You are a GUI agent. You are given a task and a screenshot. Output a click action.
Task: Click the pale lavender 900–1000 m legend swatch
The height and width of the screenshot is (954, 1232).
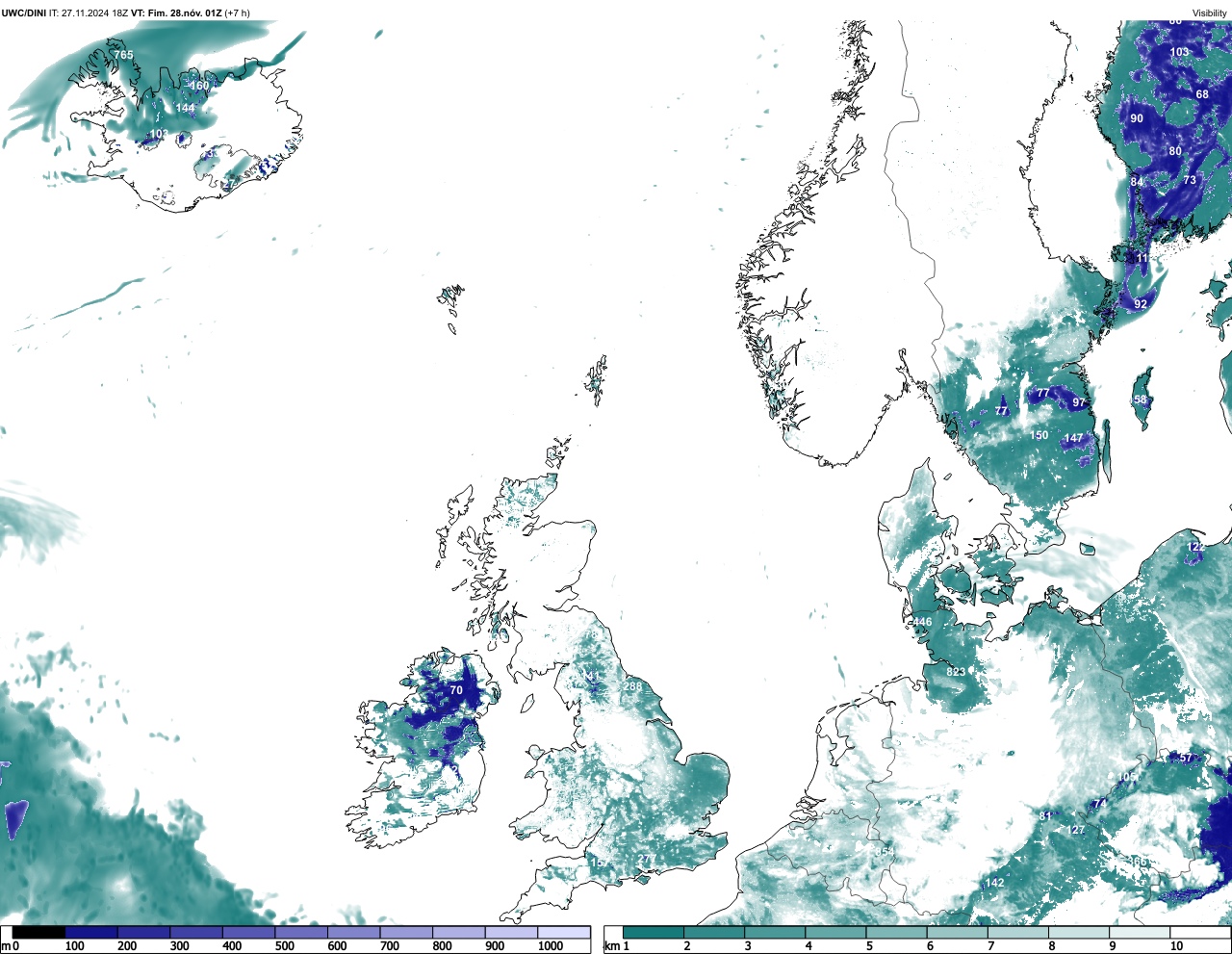pyautogui.click(x=511, y=932)
